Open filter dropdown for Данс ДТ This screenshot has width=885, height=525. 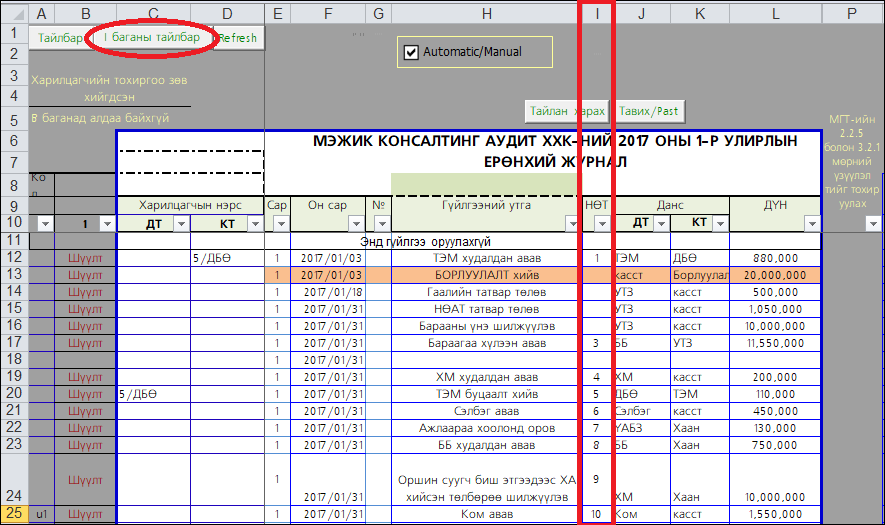[x=659, y=223]
